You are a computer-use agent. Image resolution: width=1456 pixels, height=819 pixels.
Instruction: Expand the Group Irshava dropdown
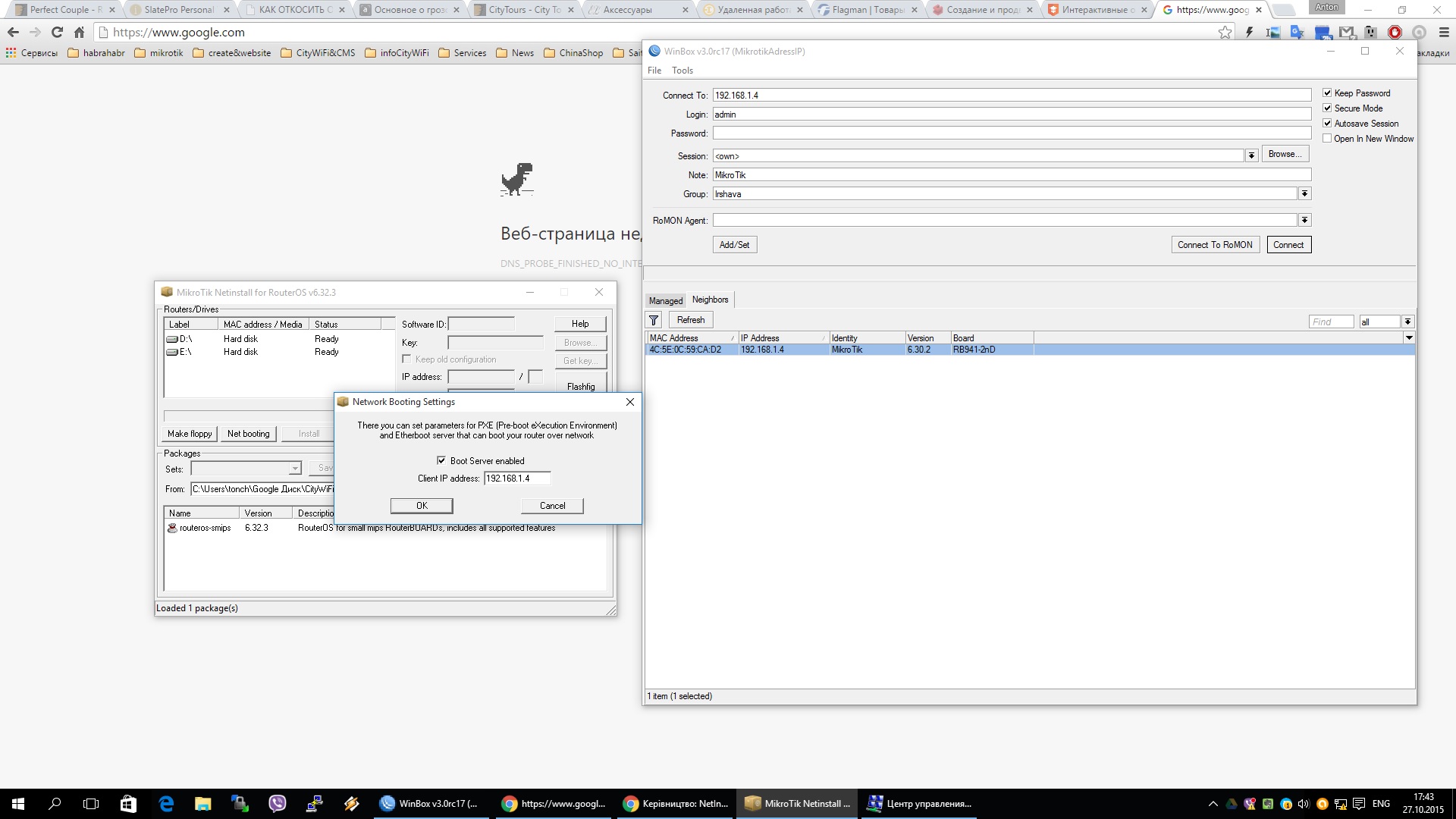point(1304,193)
